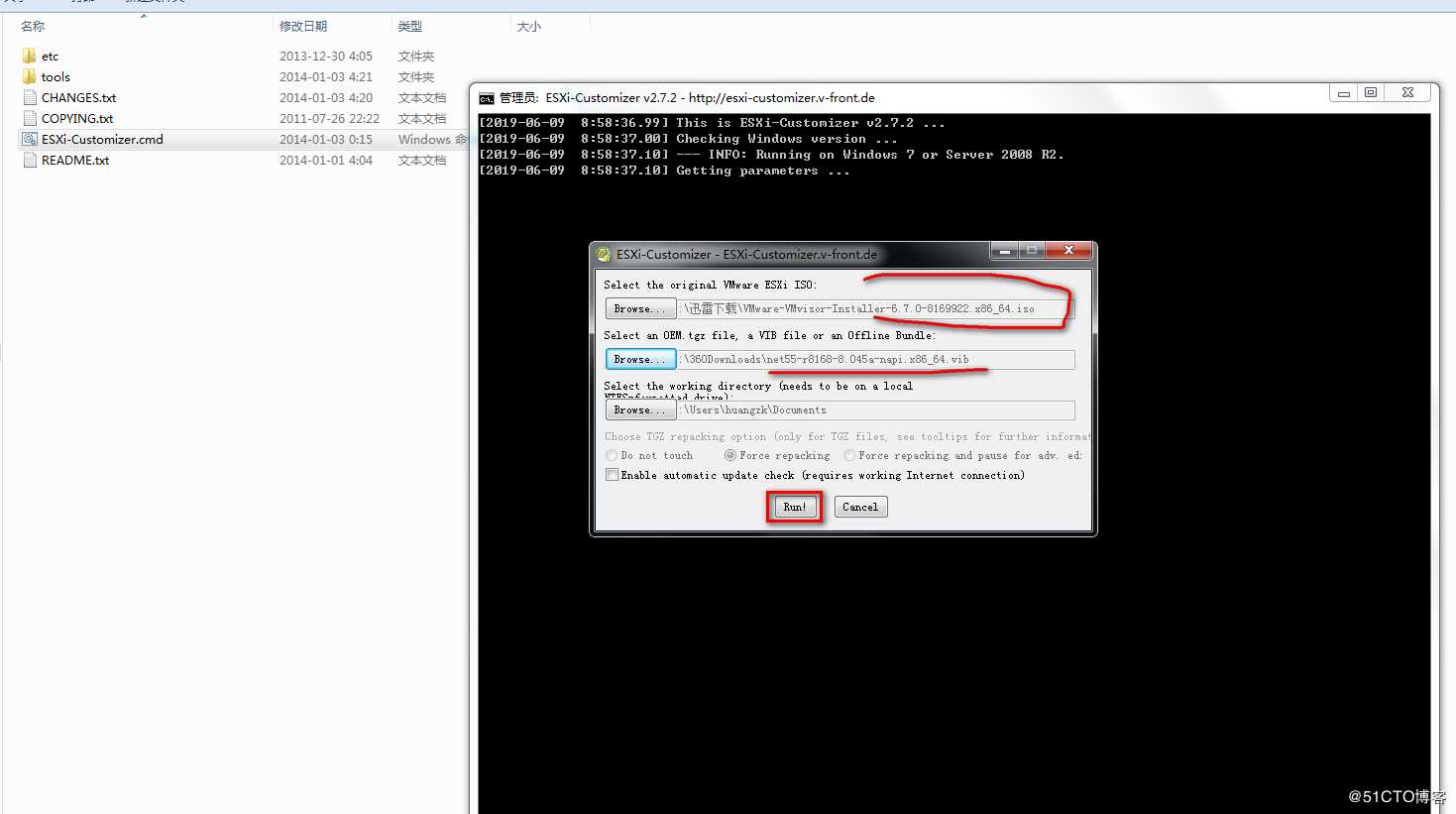The image size is (1456, 814).
Task: Select the etc folder icon
Action: [29, 56]
